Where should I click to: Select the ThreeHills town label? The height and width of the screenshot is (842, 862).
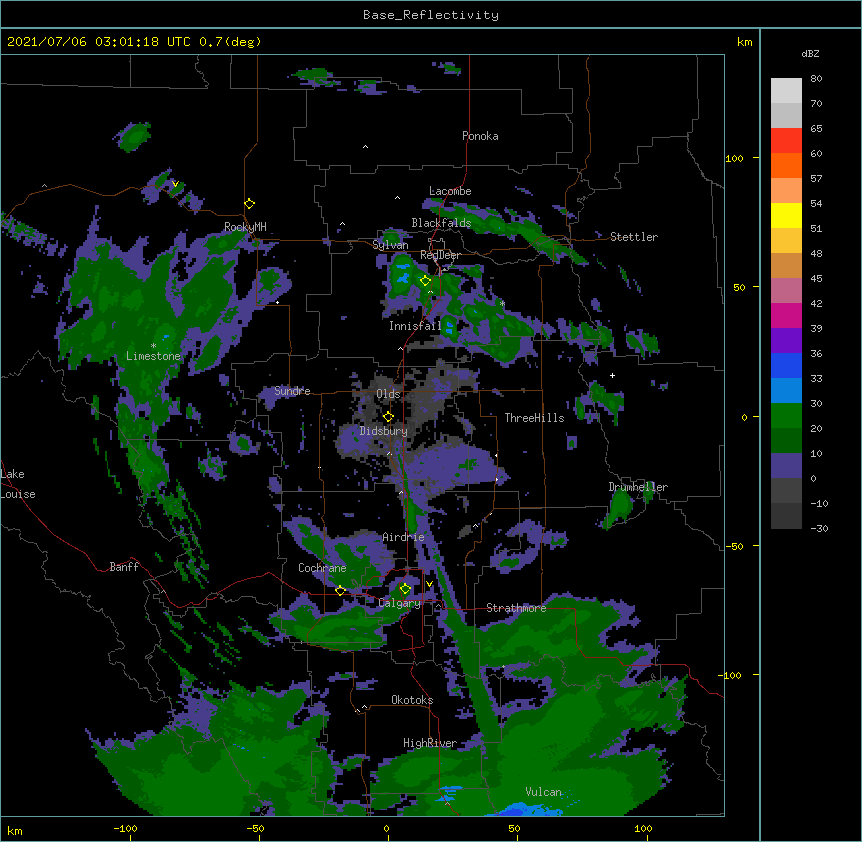click(534, 418)
